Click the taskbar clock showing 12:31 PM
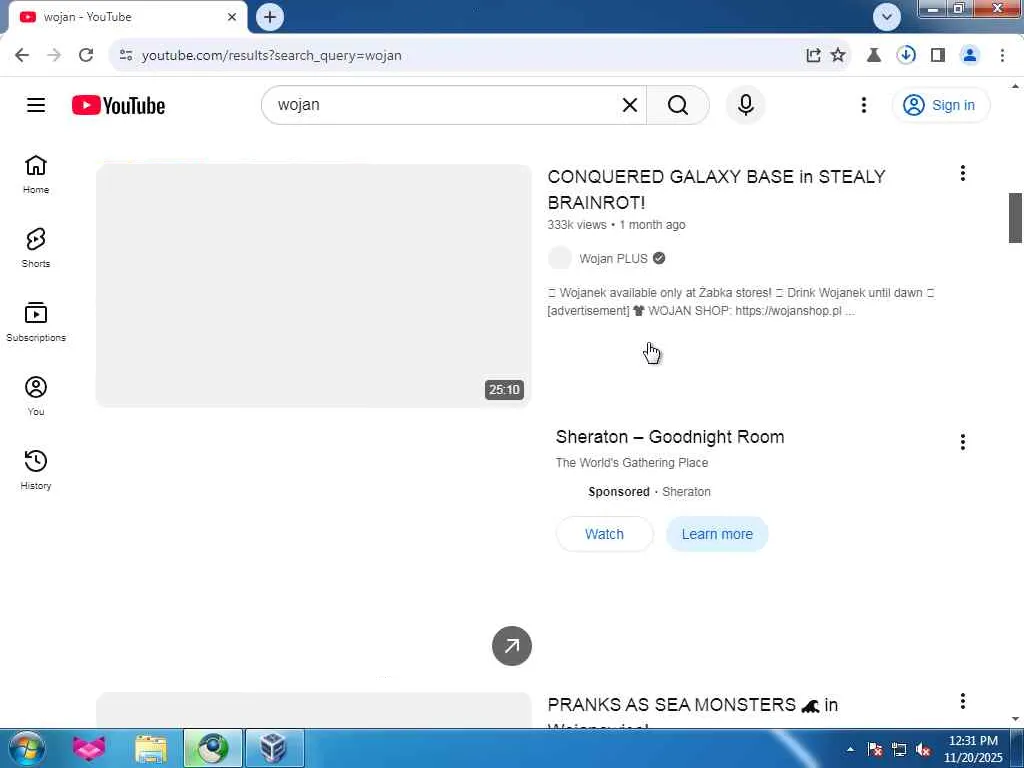The width and height of the screenshot is (1024, 768). (x=973, y=749)
